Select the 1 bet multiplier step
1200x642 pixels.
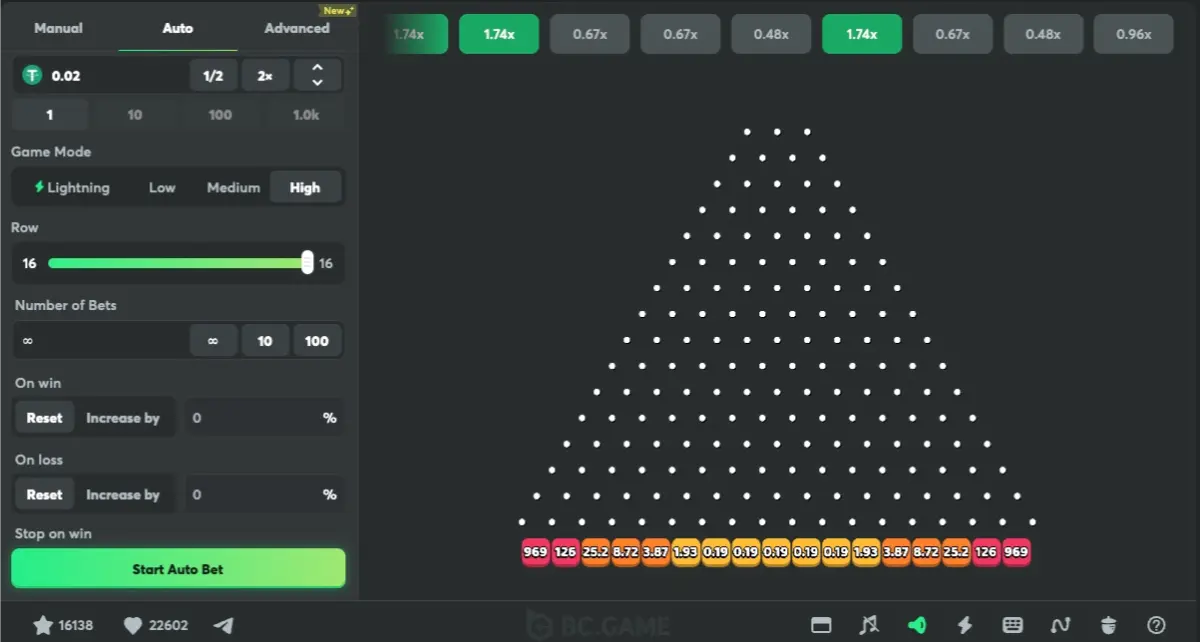(x=50, y=115)
